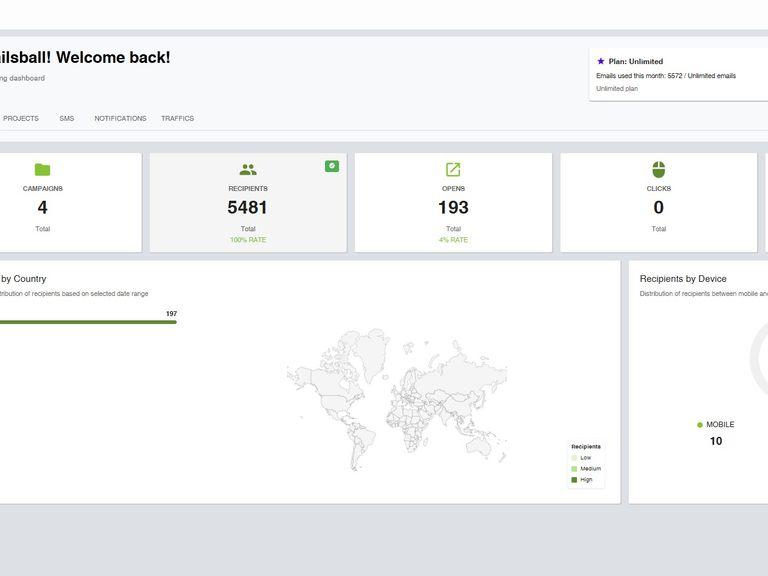Click the Recipients people icon
The image size is (768, 576).
click(248, 169)
